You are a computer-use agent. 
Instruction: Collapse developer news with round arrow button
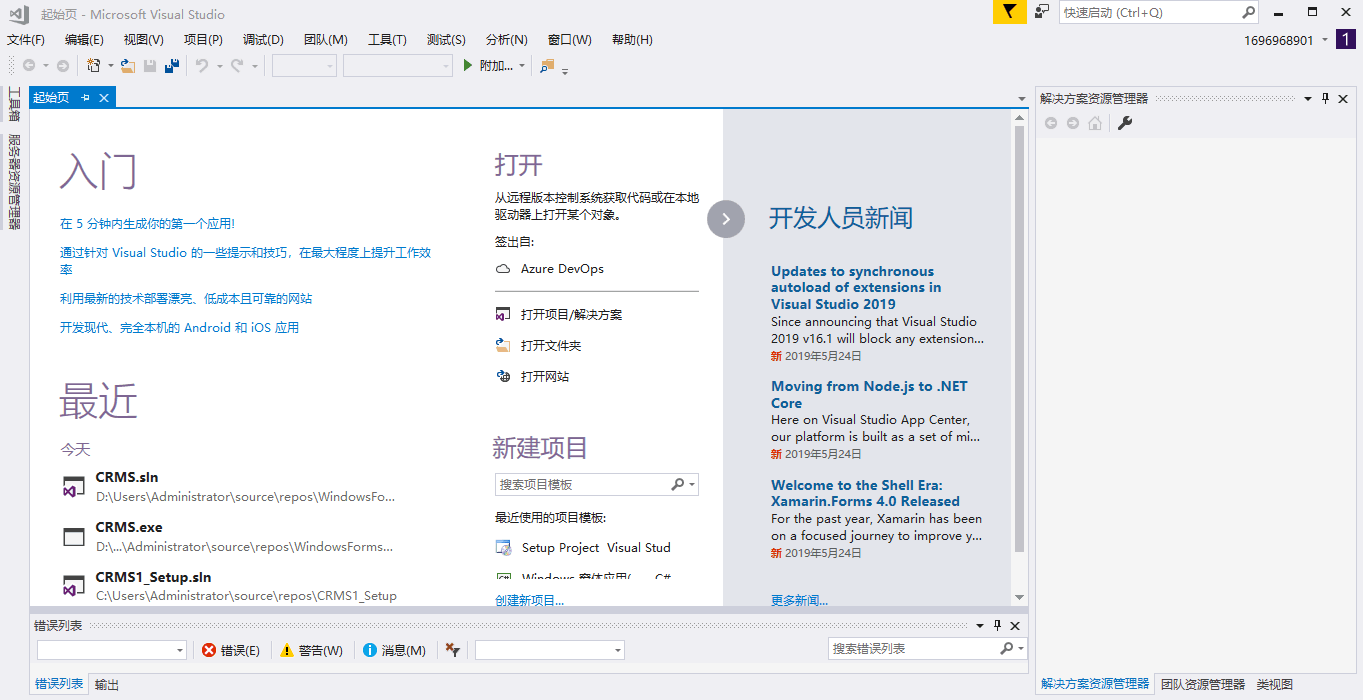tap(726, 219)
